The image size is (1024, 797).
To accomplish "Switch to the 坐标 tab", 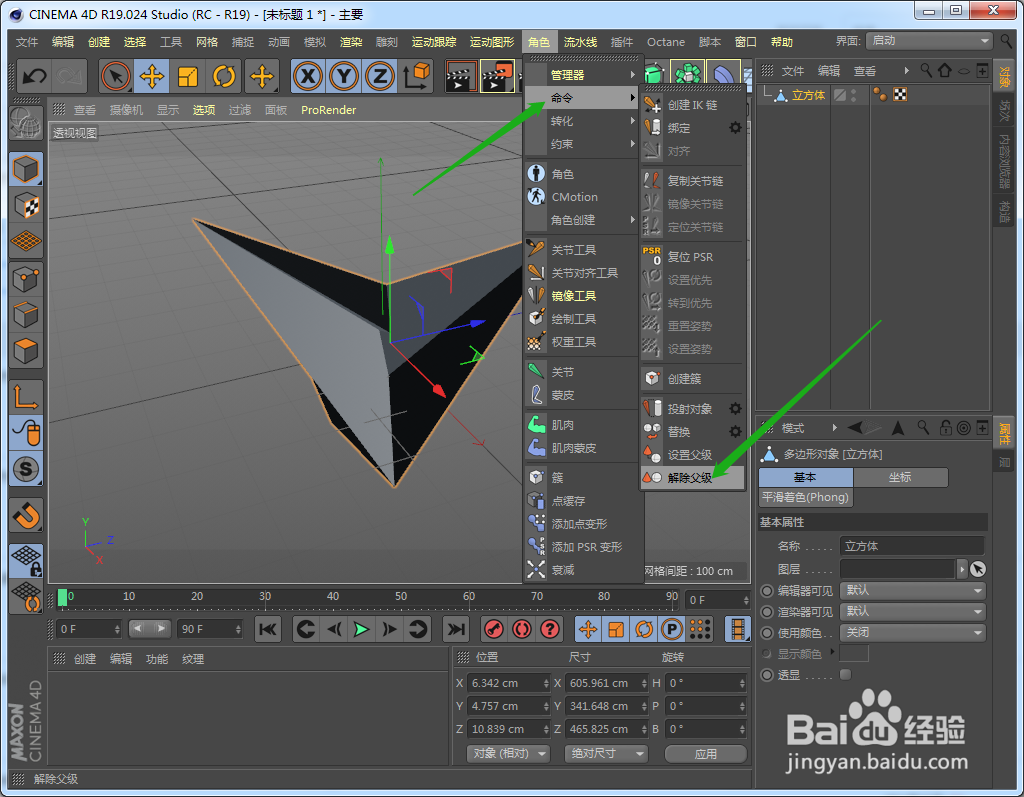I will [x=900, y=478].
